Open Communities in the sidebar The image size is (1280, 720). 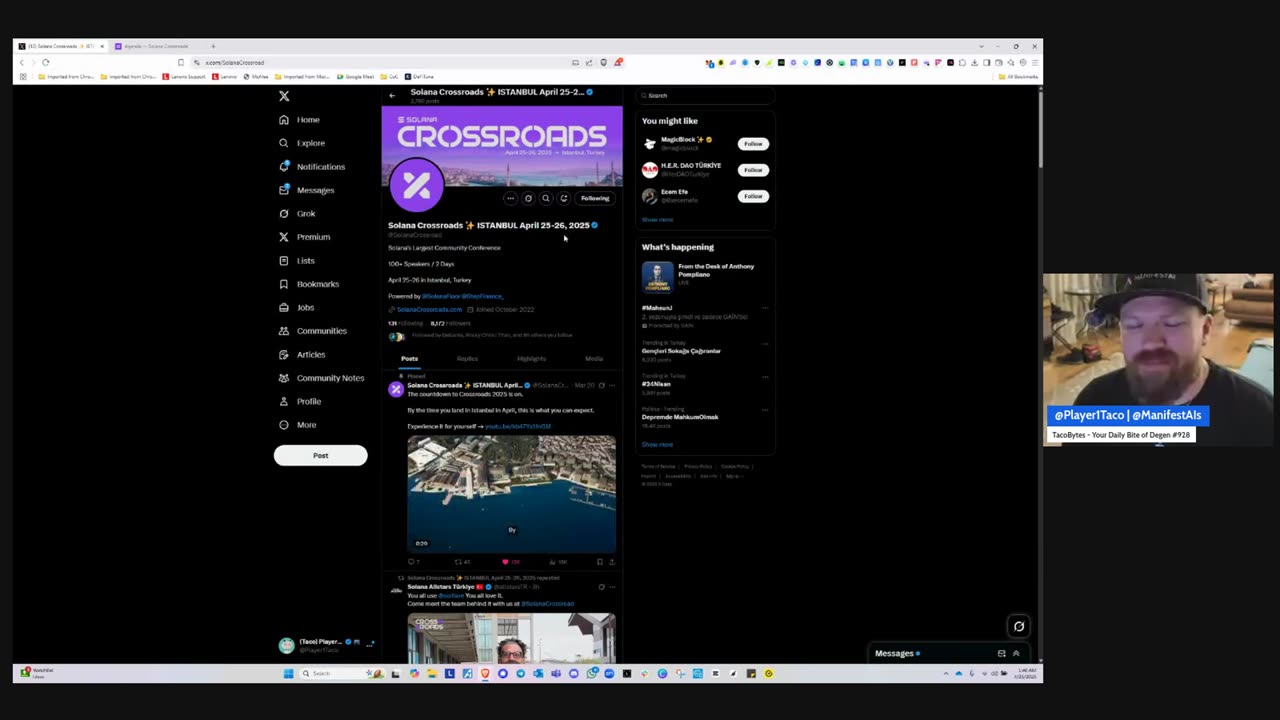312,331
